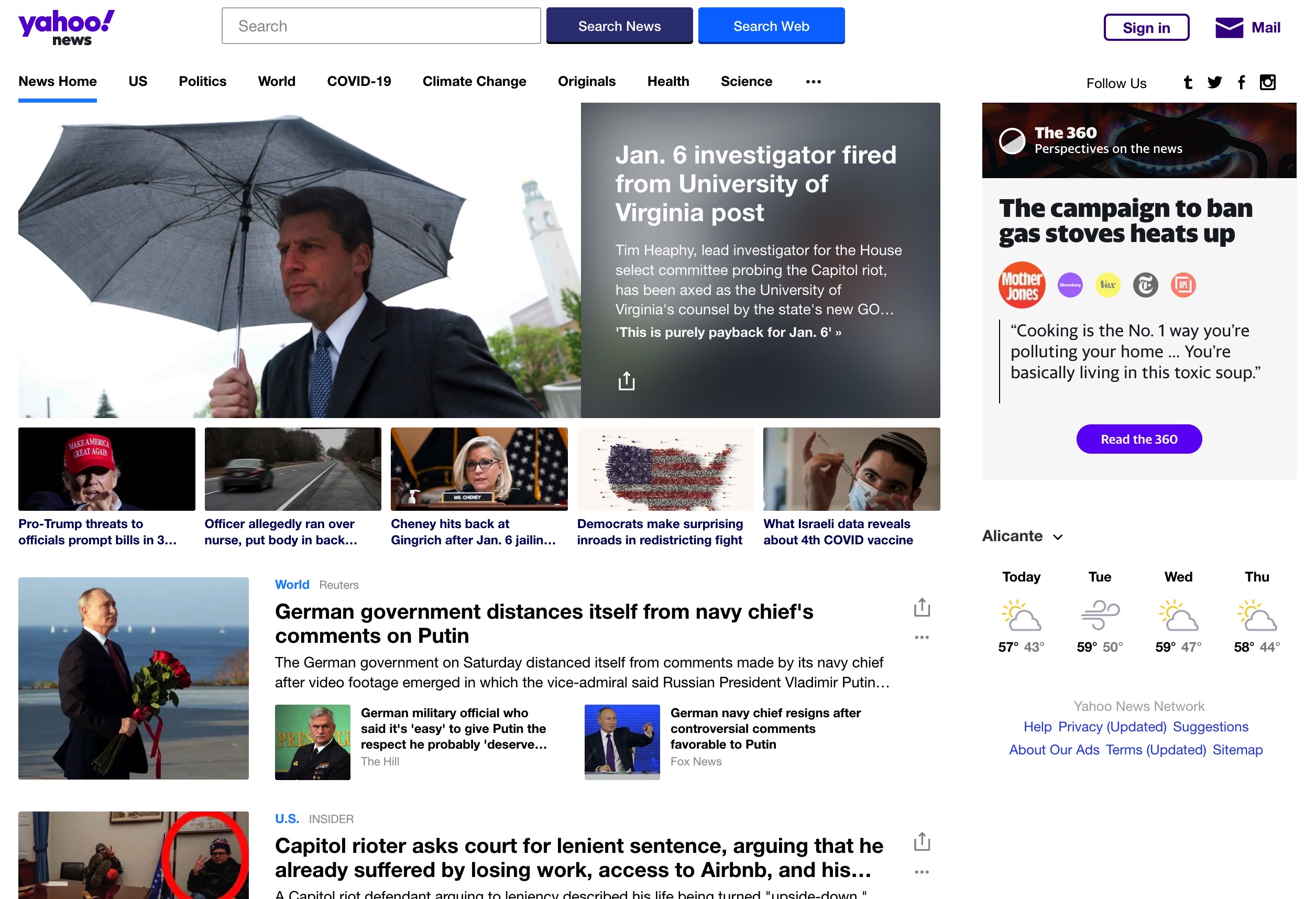
Task: Click Thursday's partly cloudy weather icon
Action: coord(1257,616)
